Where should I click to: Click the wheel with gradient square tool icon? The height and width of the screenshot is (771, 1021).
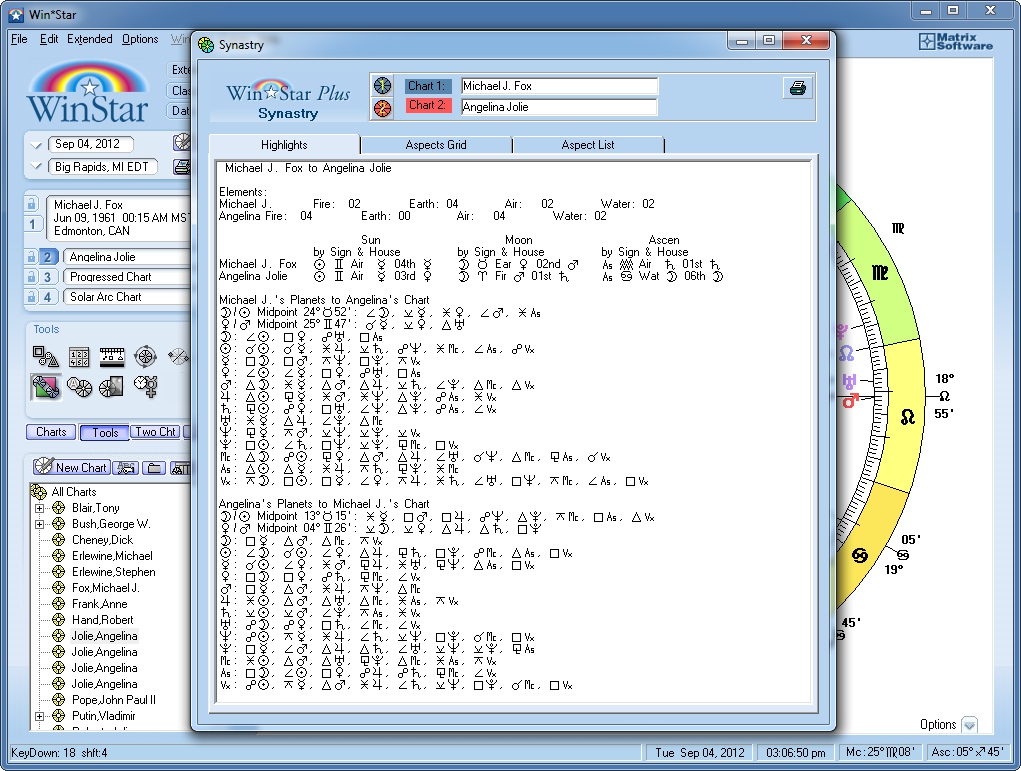(111, 387)
